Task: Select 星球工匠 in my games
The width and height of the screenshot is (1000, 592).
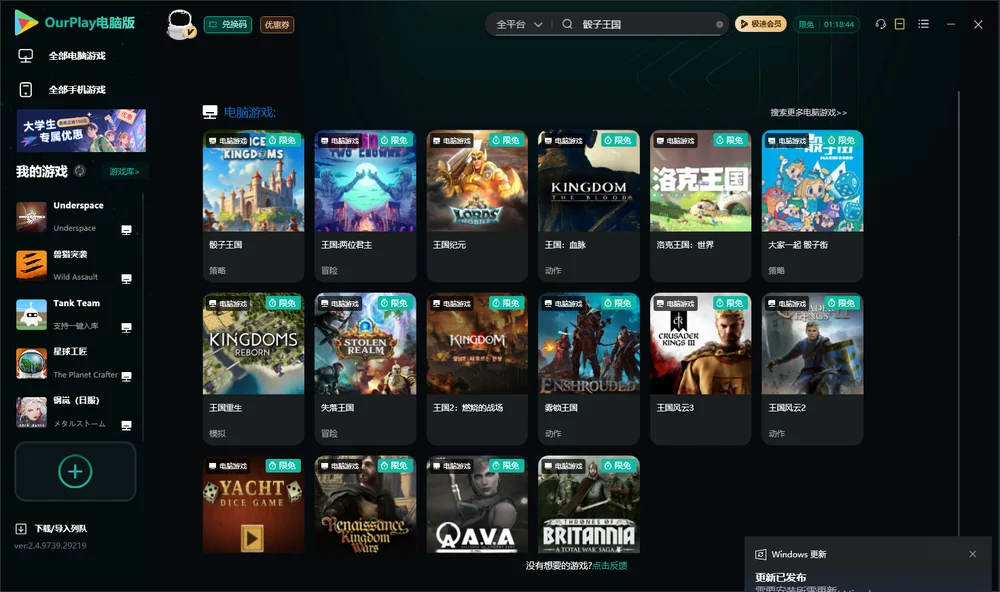Action: tap(75, 363)
